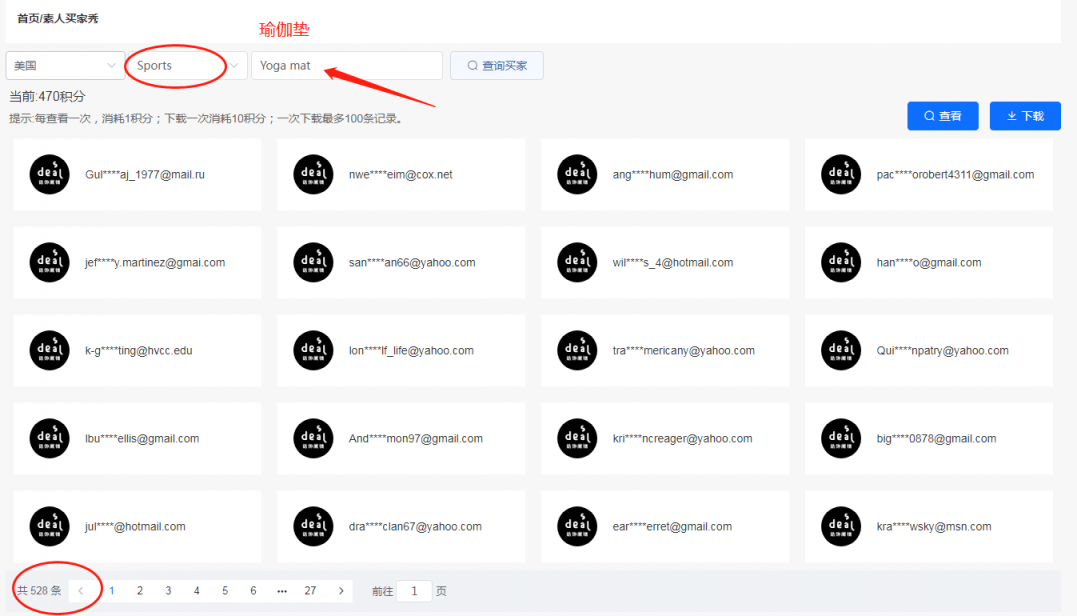
Task: Go to pagination page 5
Action: click(225, 591)
